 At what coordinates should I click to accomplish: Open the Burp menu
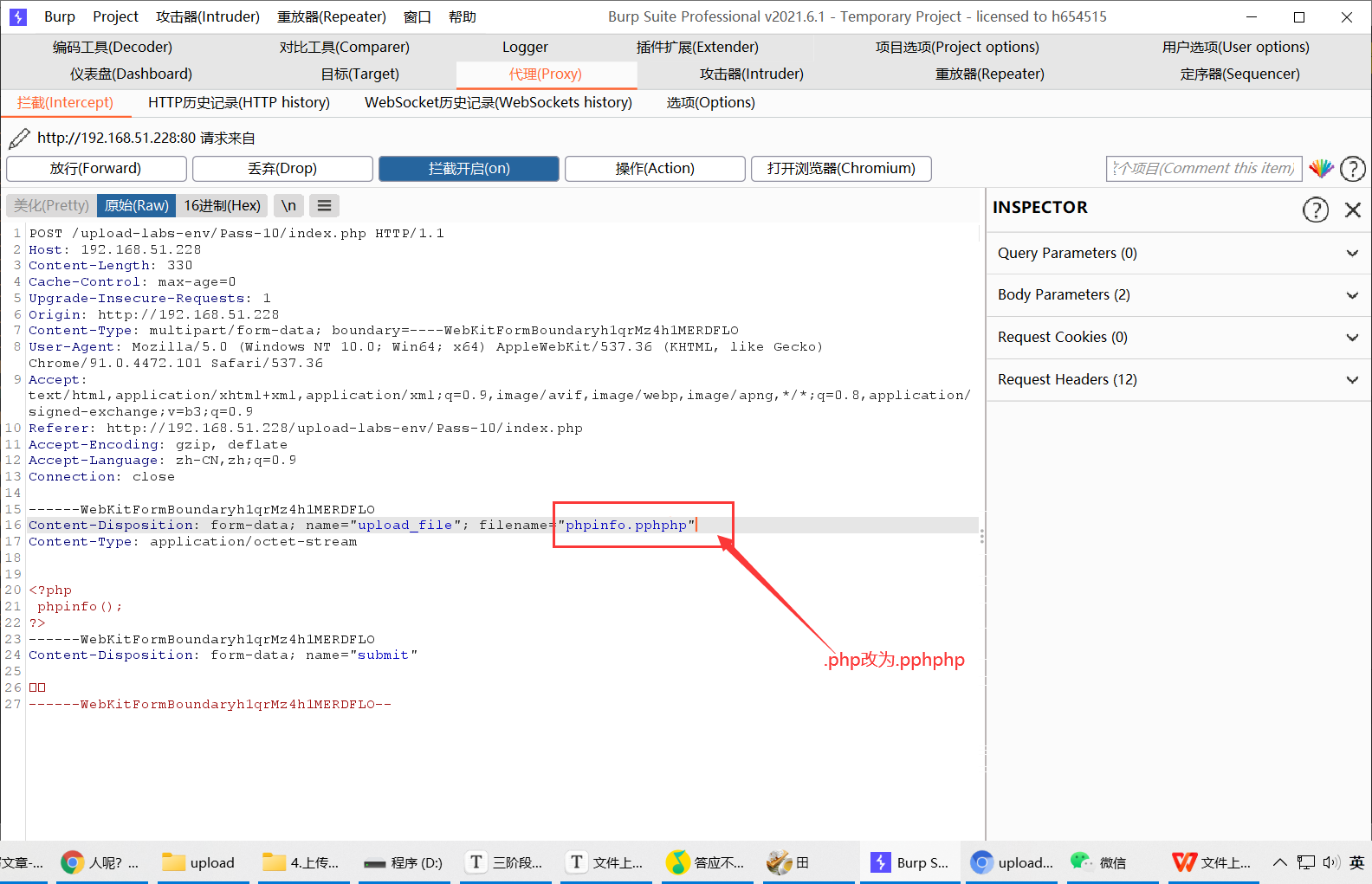coord(60,16)
